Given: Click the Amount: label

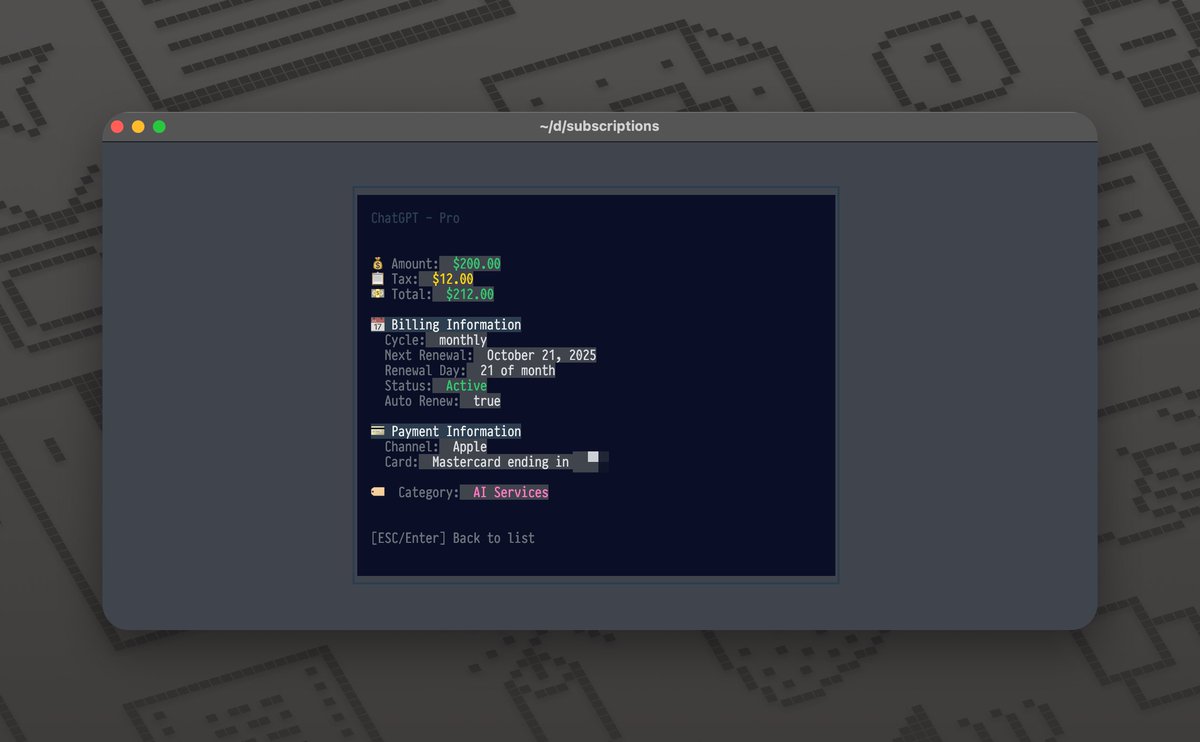Looking at the screenshot, I should point(415,264).
